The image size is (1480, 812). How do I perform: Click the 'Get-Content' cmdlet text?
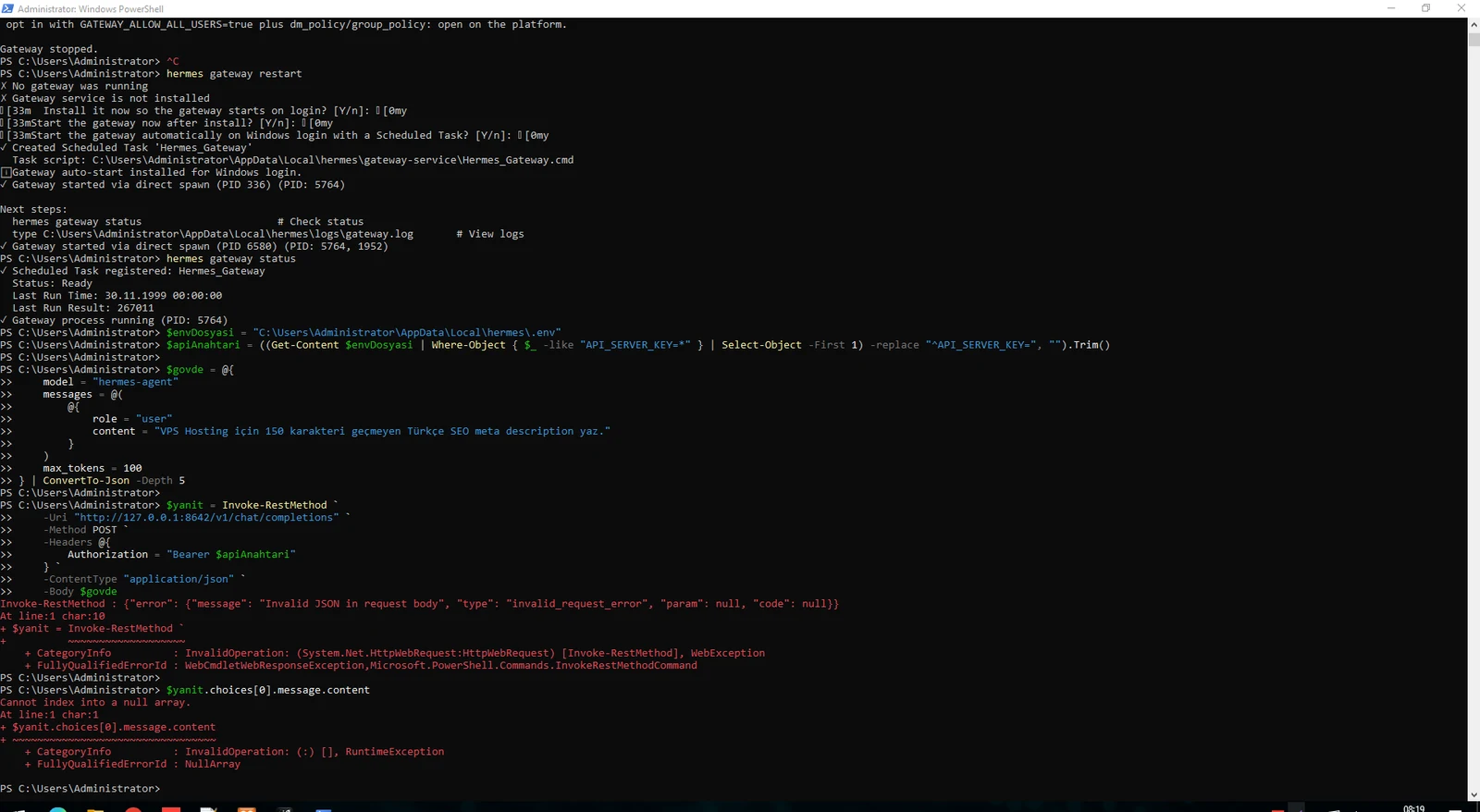click(x=305, y=345)
